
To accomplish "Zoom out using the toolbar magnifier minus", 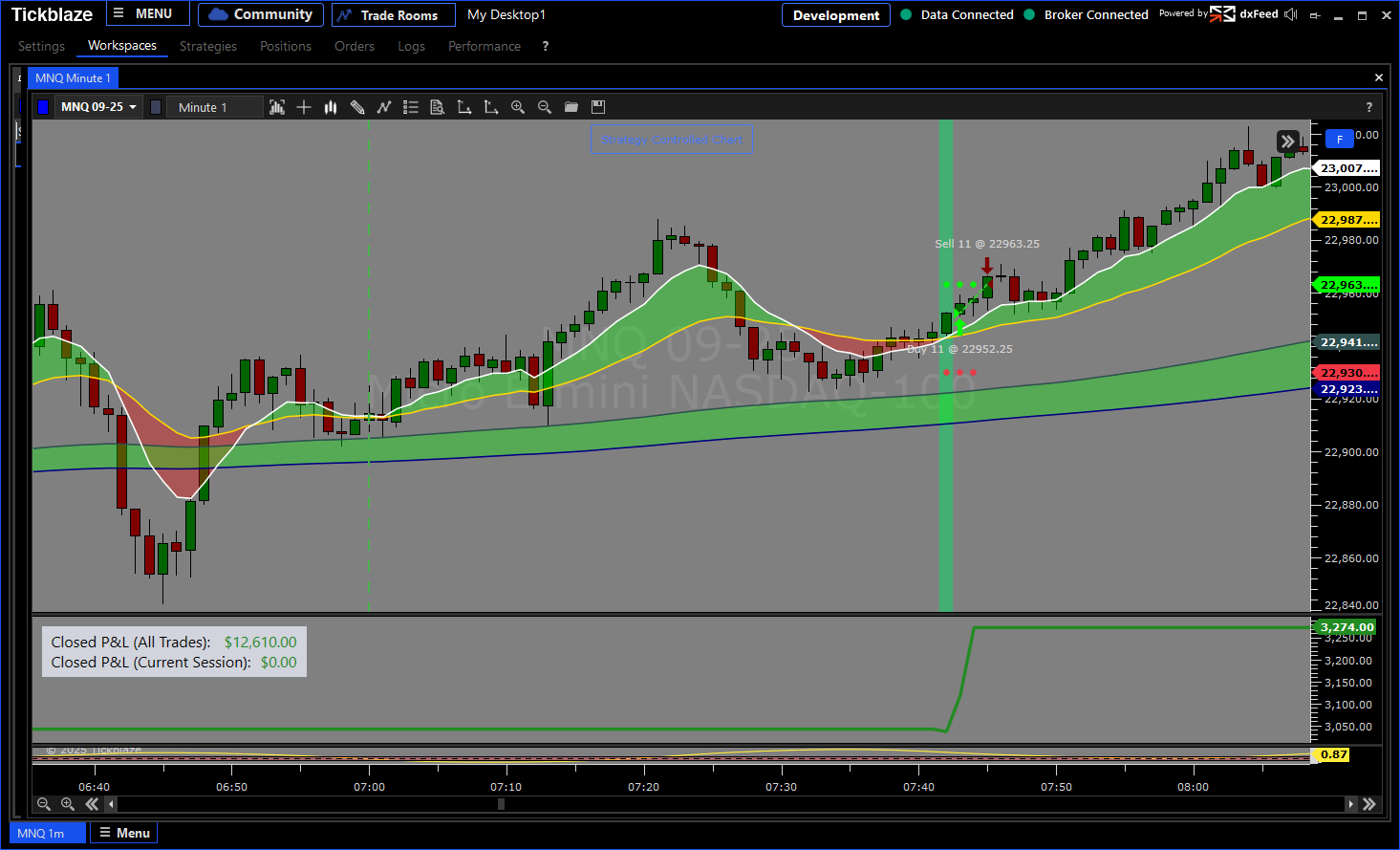I will tap(545, 107).
